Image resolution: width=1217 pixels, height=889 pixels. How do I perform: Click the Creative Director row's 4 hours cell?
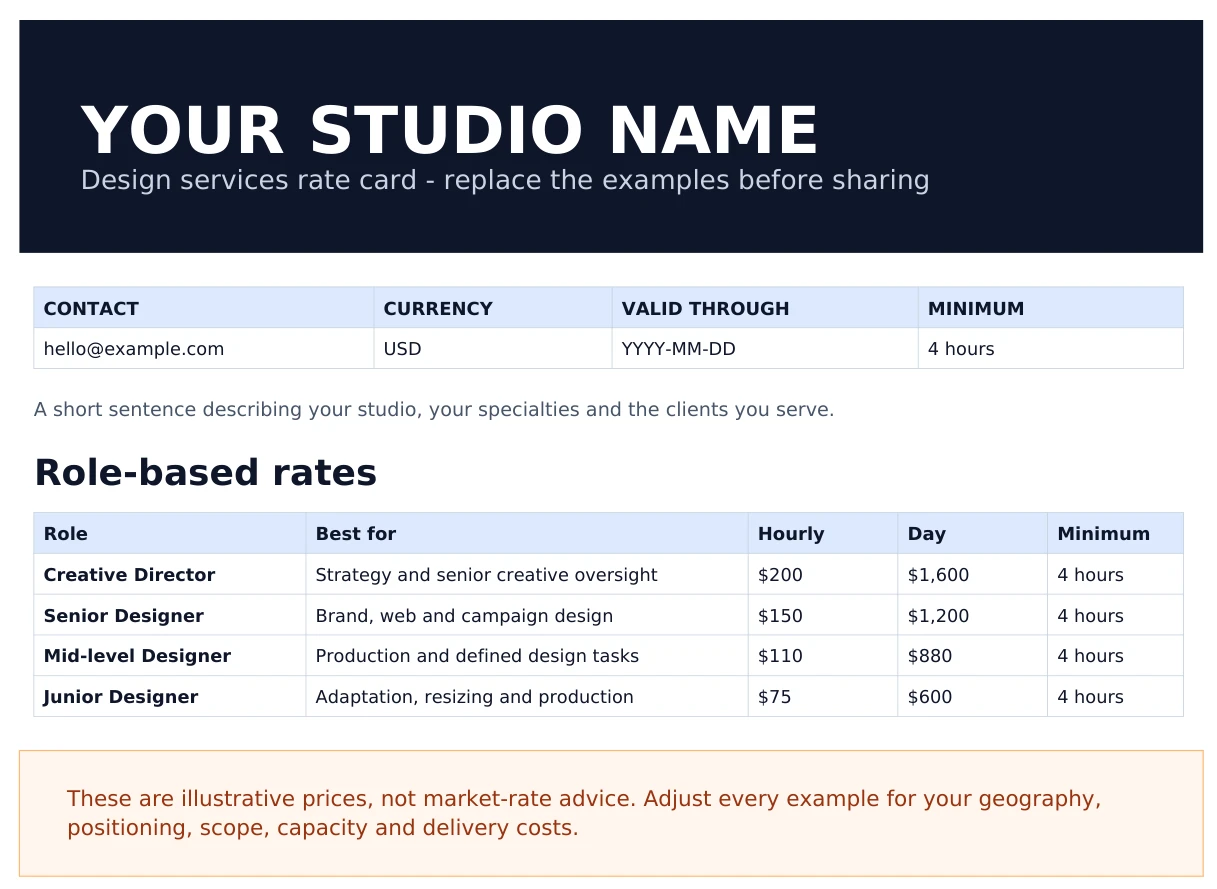[x=1116, y=575]
